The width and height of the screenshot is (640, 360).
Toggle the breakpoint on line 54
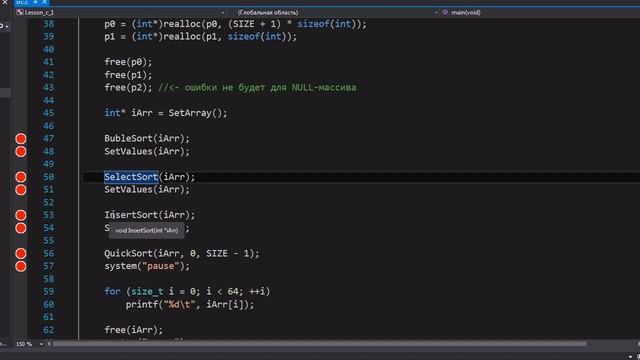[x=21, y=228]
